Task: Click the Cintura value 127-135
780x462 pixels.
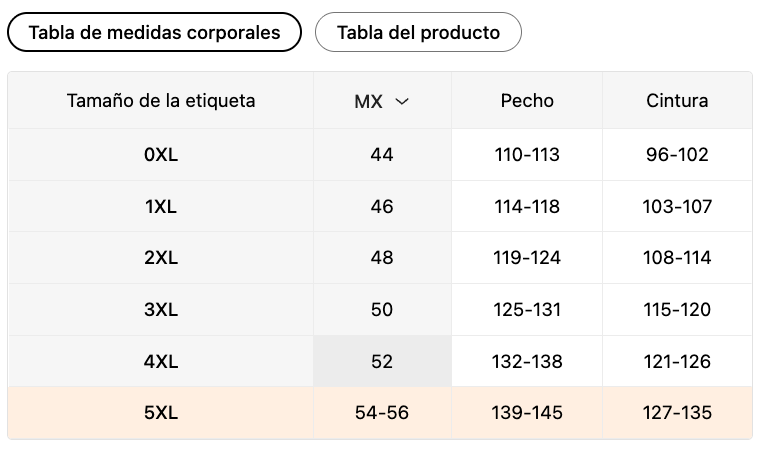Action: click(x=677, y=413)
